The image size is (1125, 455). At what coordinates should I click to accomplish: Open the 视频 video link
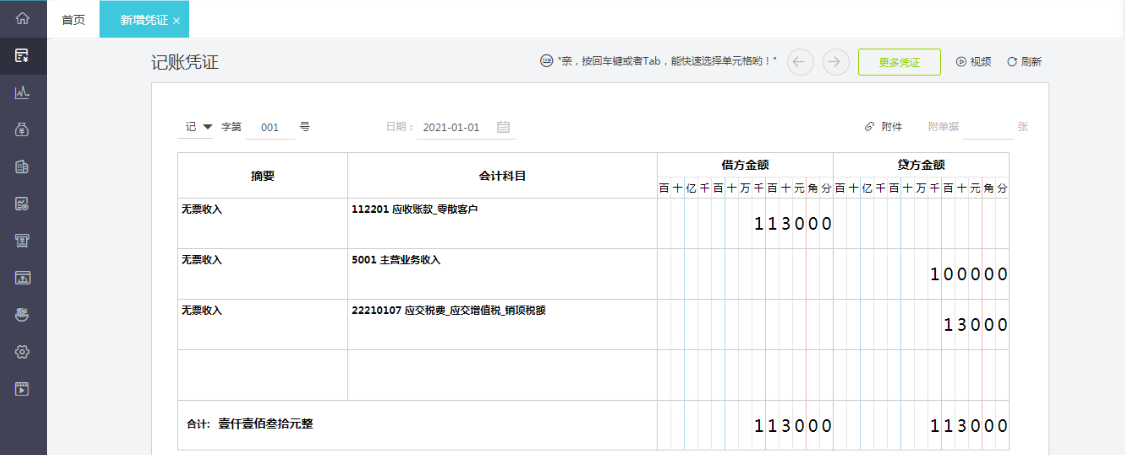(x=974, y=62)
